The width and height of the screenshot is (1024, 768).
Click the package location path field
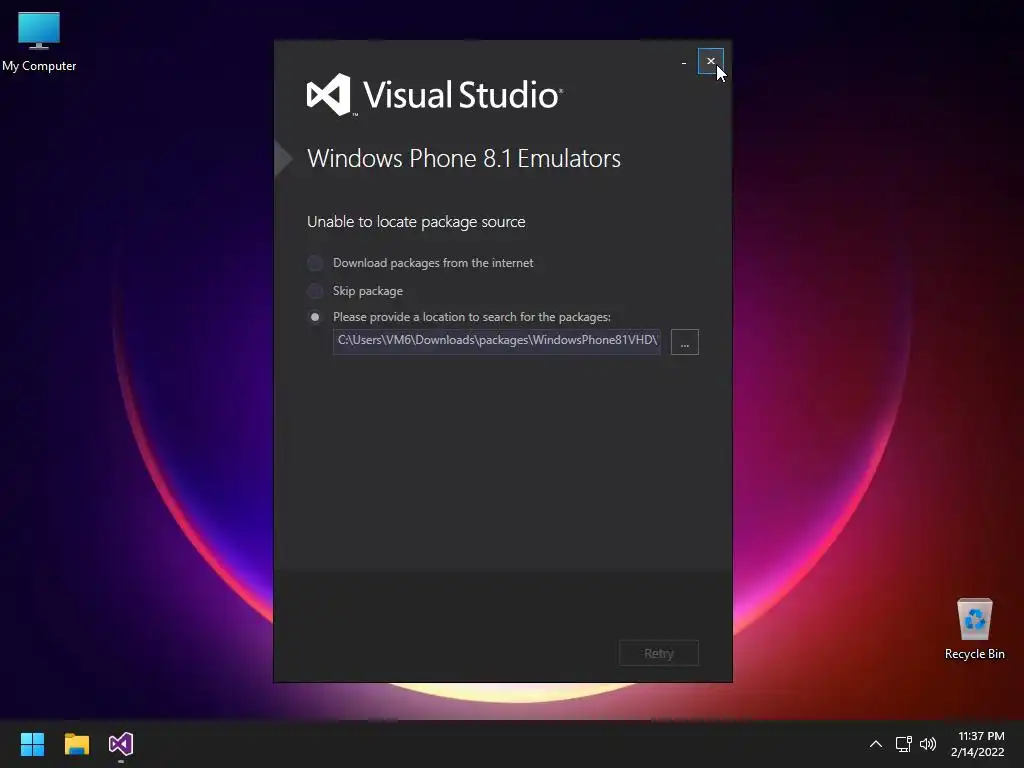(x=496, y=342)
